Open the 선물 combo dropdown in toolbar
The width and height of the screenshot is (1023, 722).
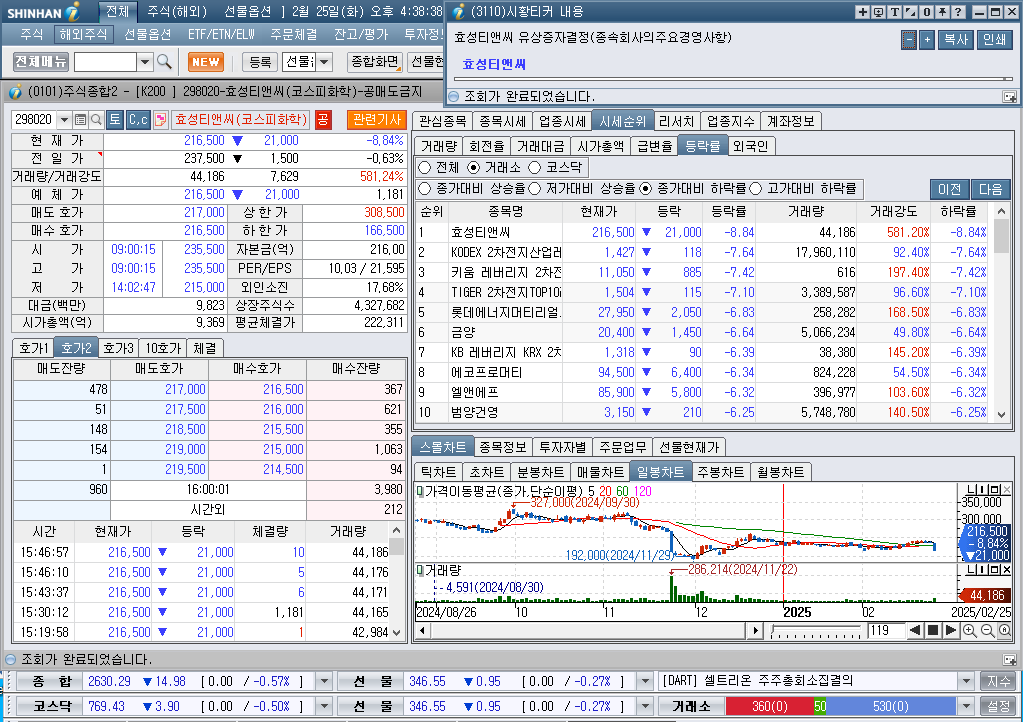(x=324, y=62)
